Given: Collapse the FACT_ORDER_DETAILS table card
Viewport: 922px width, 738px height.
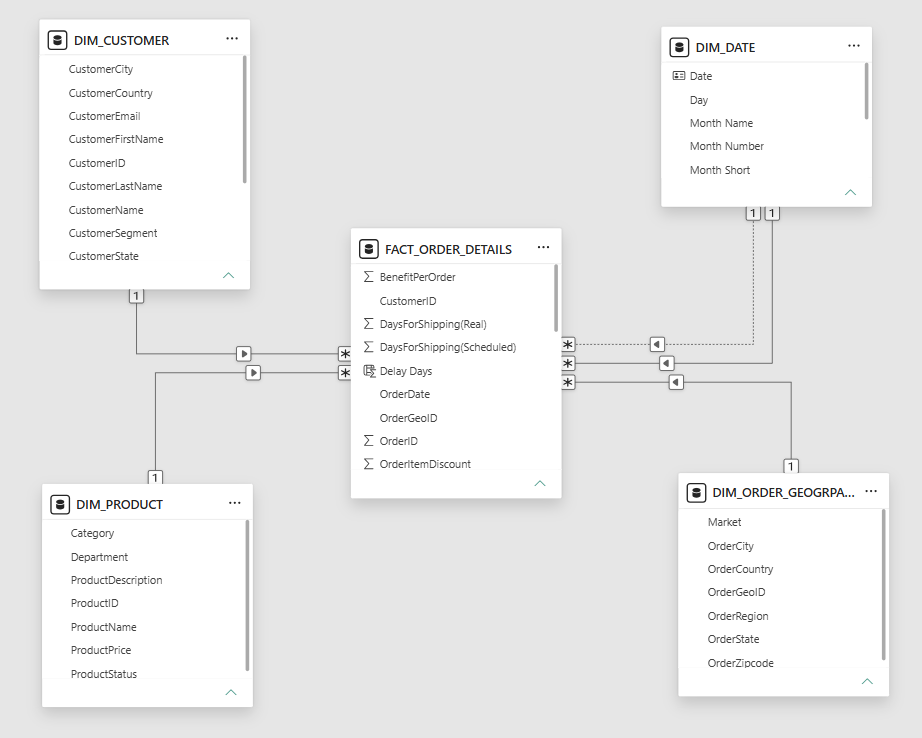Looking at the screenshot, I should 540,483.
